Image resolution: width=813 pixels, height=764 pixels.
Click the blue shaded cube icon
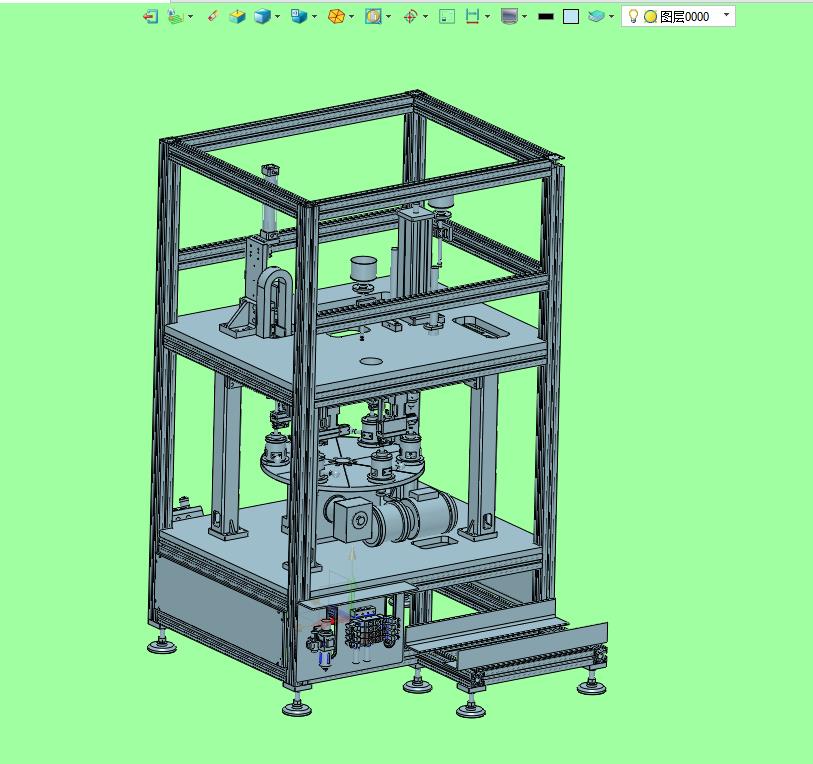[x=262, y=17]
